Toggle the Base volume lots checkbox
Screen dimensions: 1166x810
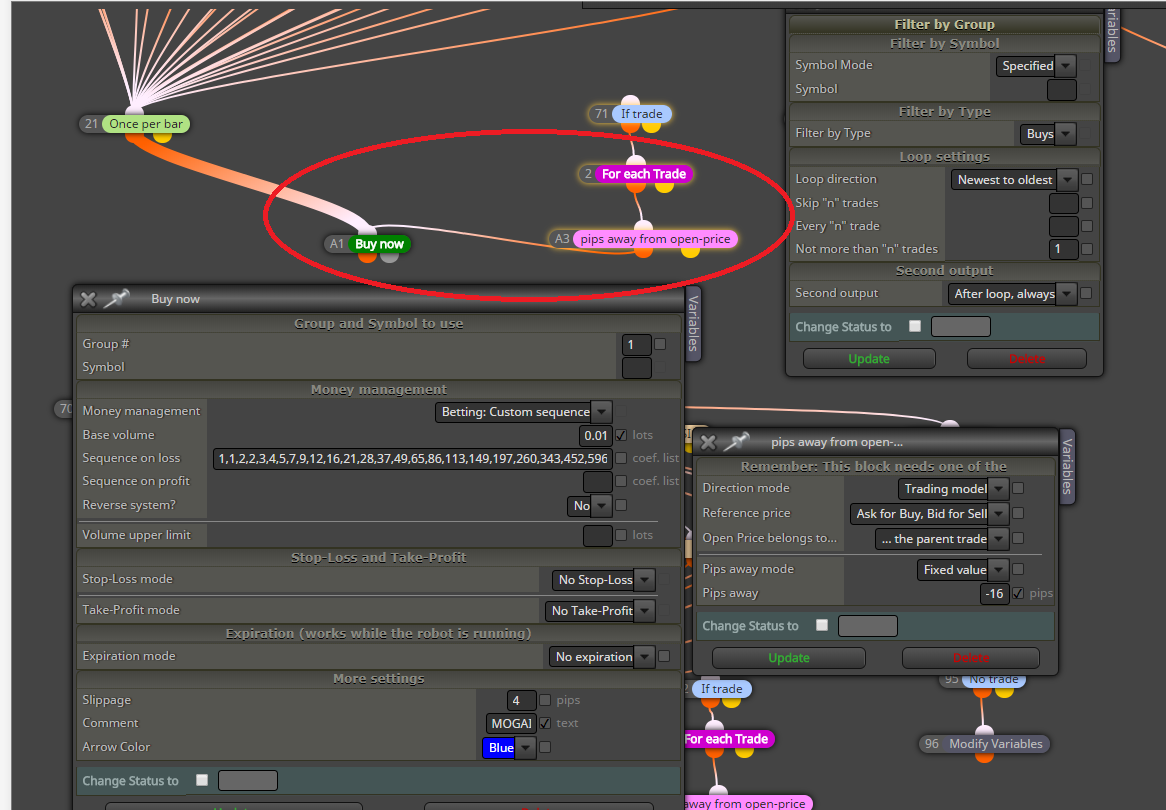coord(621,435)
